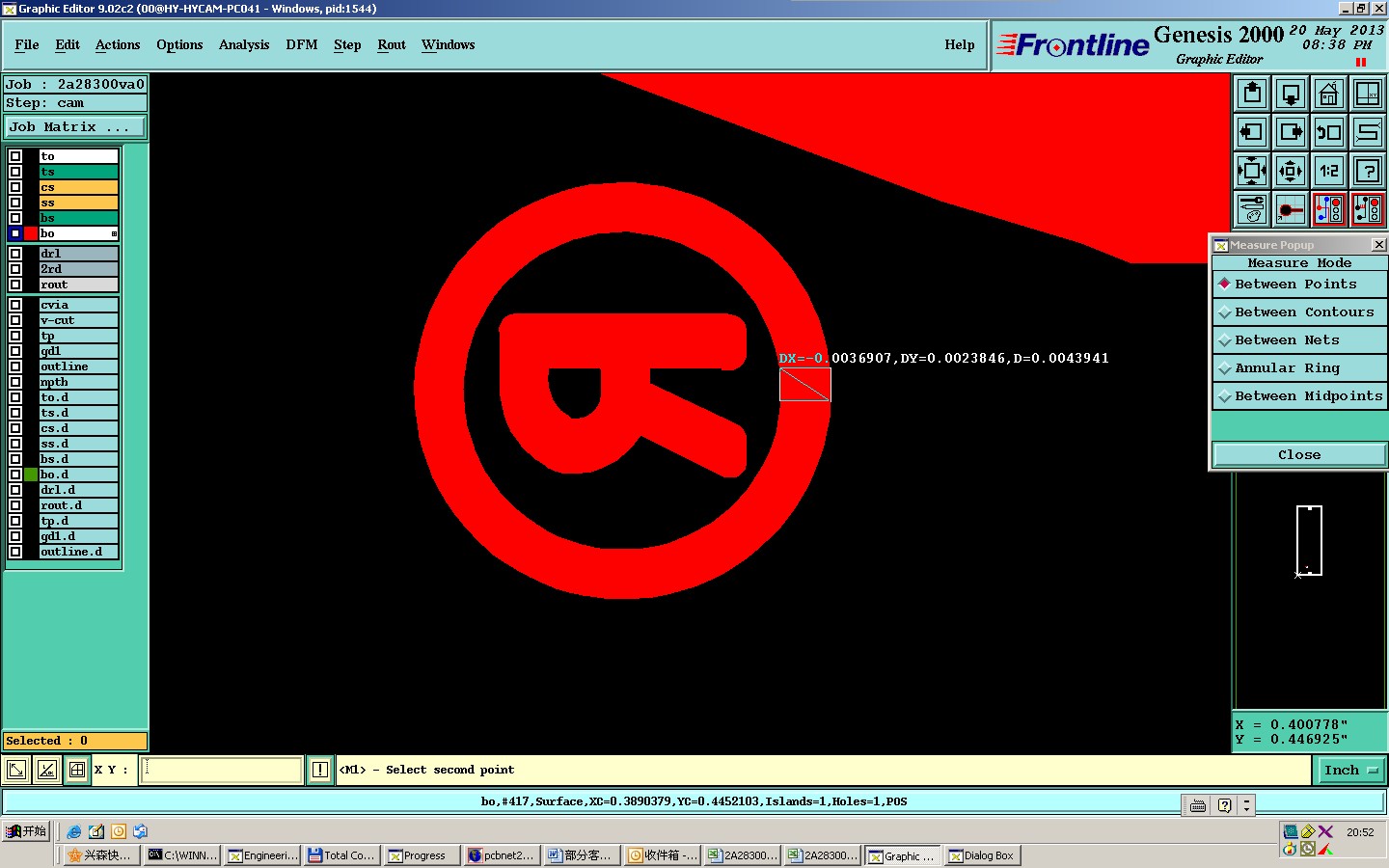The image size is (1389, 868).
Task: Select Between Contours measure mode
Action: (1299, 312)
